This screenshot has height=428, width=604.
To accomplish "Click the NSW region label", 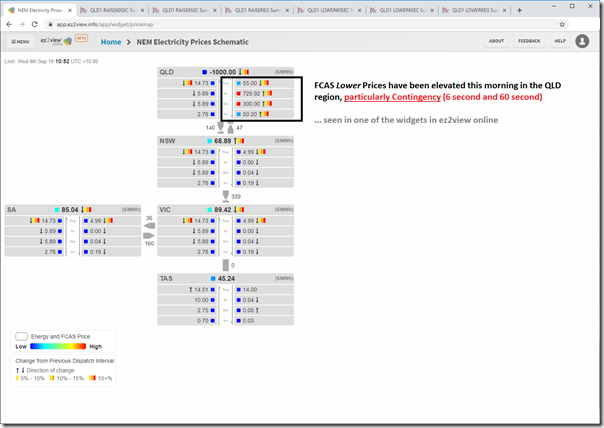I will (x=167, y=141).
